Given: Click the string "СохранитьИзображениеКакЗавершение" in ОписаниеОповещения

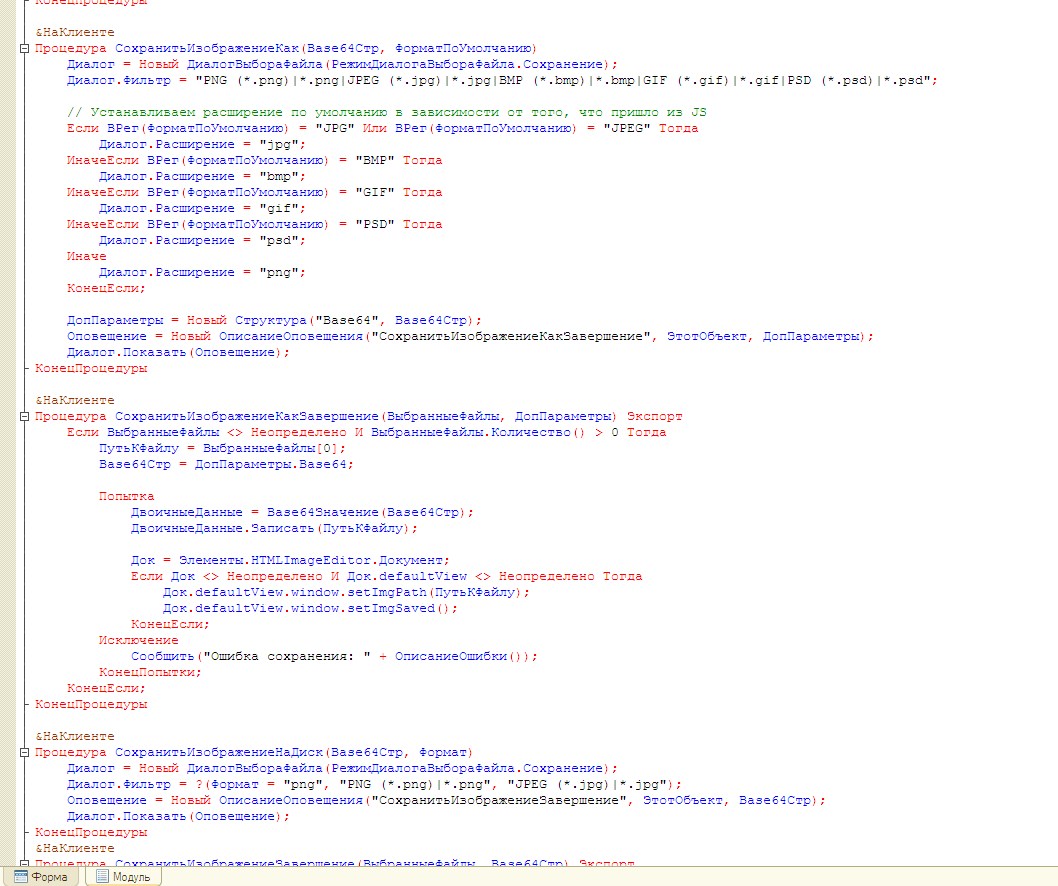Looking at the screenshot, I should coord(511,337).
